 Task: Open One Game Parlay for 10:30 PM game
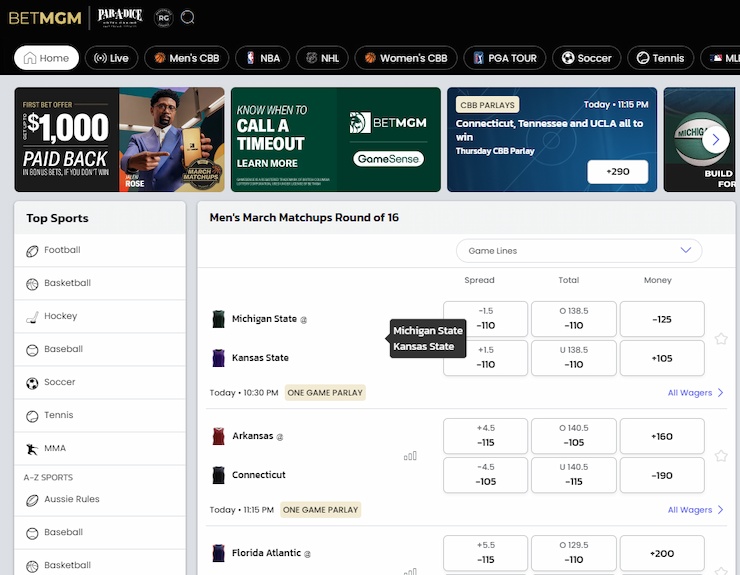(325, 393)
